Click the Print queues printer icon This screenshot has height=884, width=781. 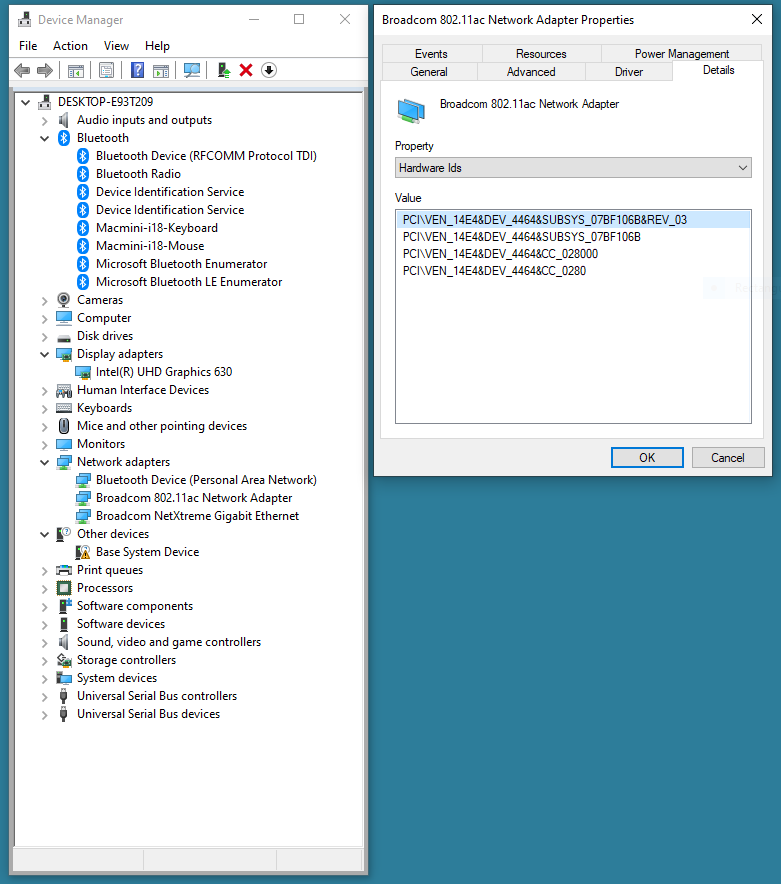pyautogui.click(x=64, y=570)
